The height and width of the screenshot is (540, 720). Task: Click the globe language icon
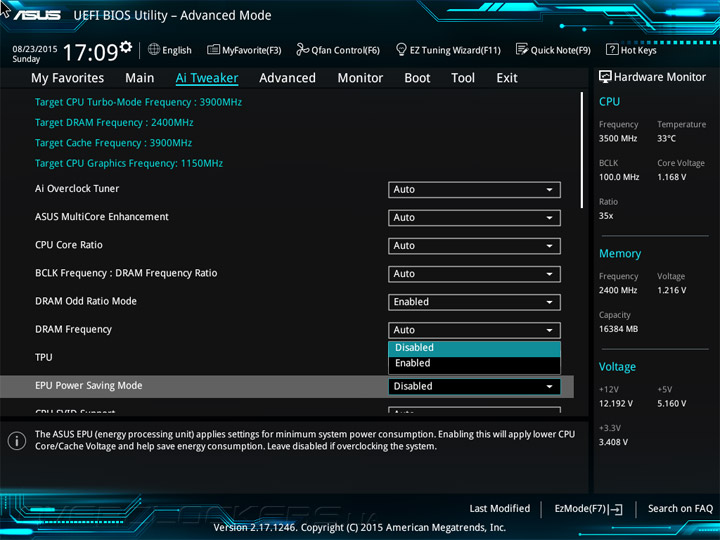tap(154, 49)
